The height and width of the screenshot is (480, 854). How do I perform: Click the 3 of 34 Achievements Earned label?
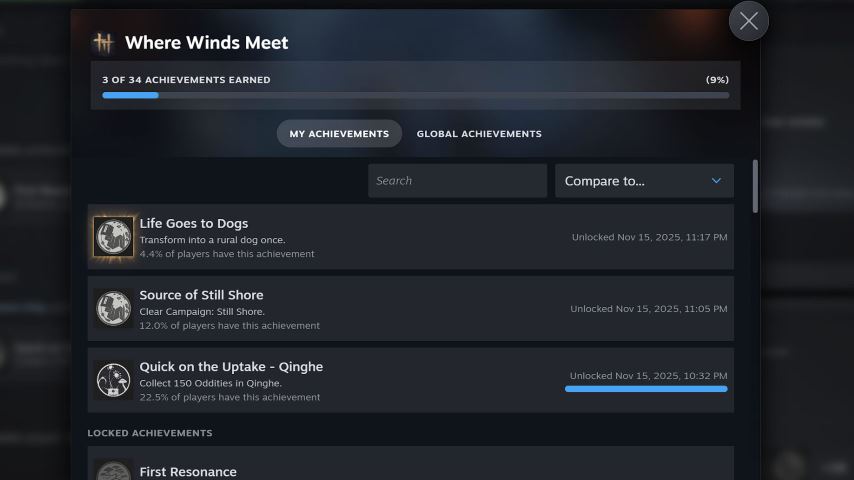click(x=186, y=80)
